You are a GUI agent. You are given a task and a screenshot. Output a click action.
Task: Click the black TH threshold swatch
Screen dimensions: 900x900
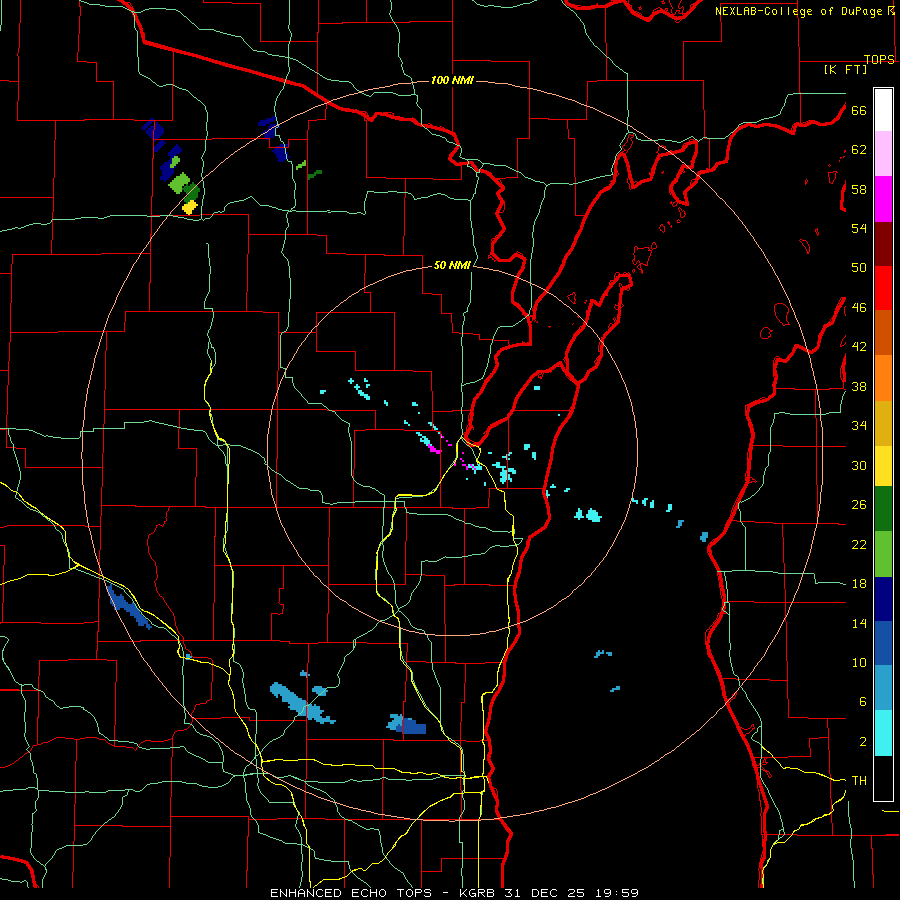[x=883, y=778]
